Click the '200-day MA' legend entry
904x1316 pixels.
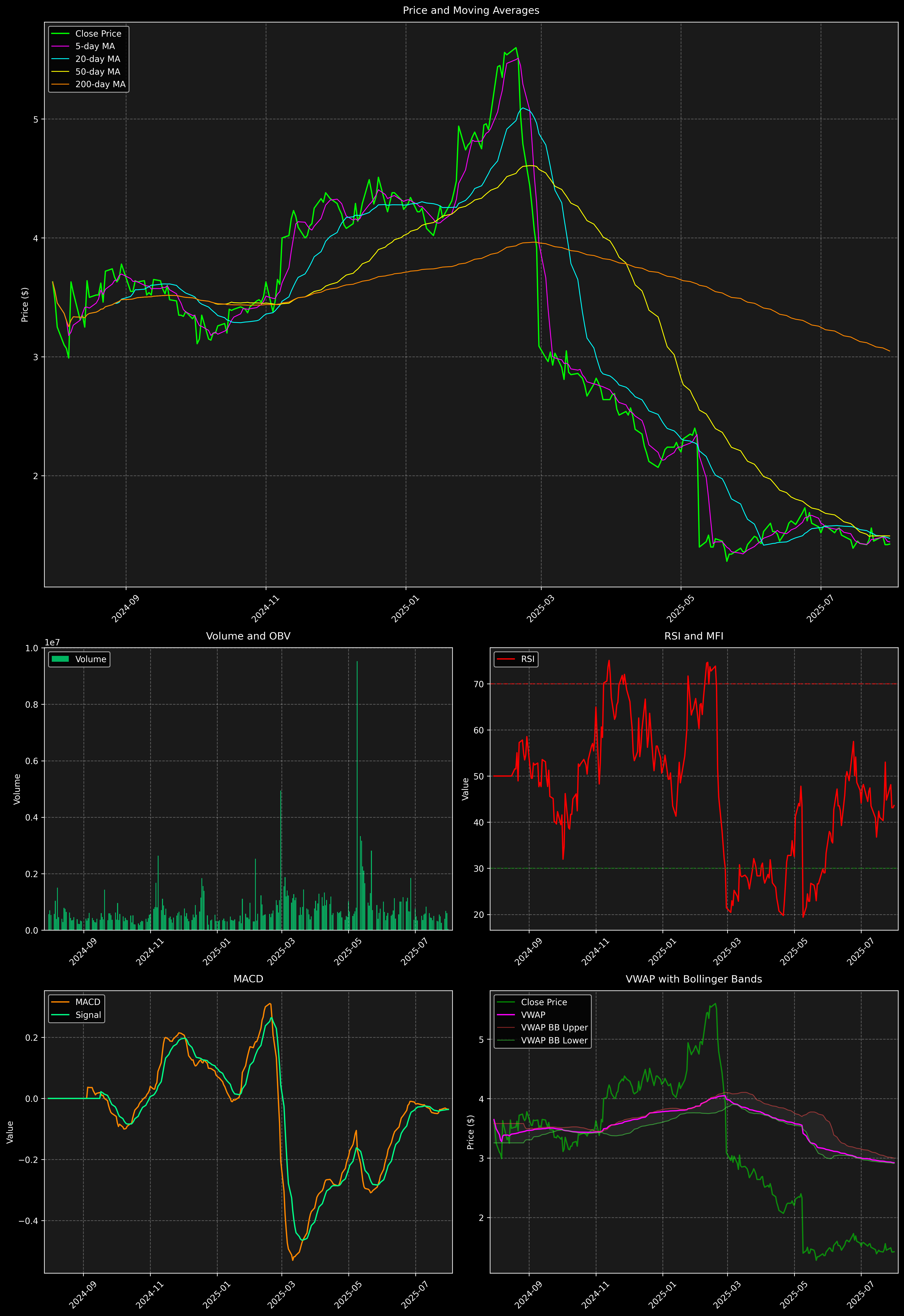click(88, 84)
